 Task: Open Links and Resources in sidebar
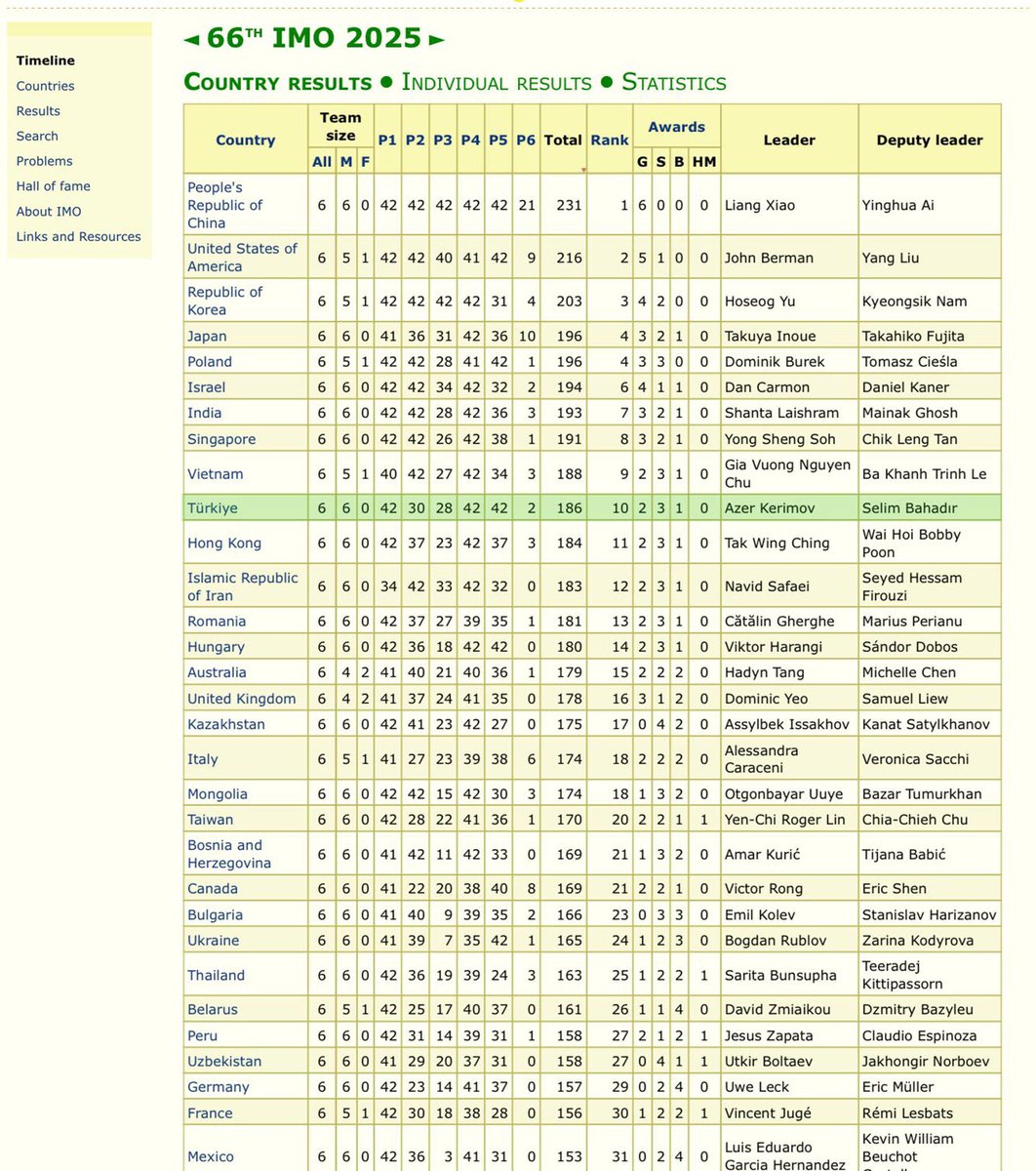tap(78, 237)
